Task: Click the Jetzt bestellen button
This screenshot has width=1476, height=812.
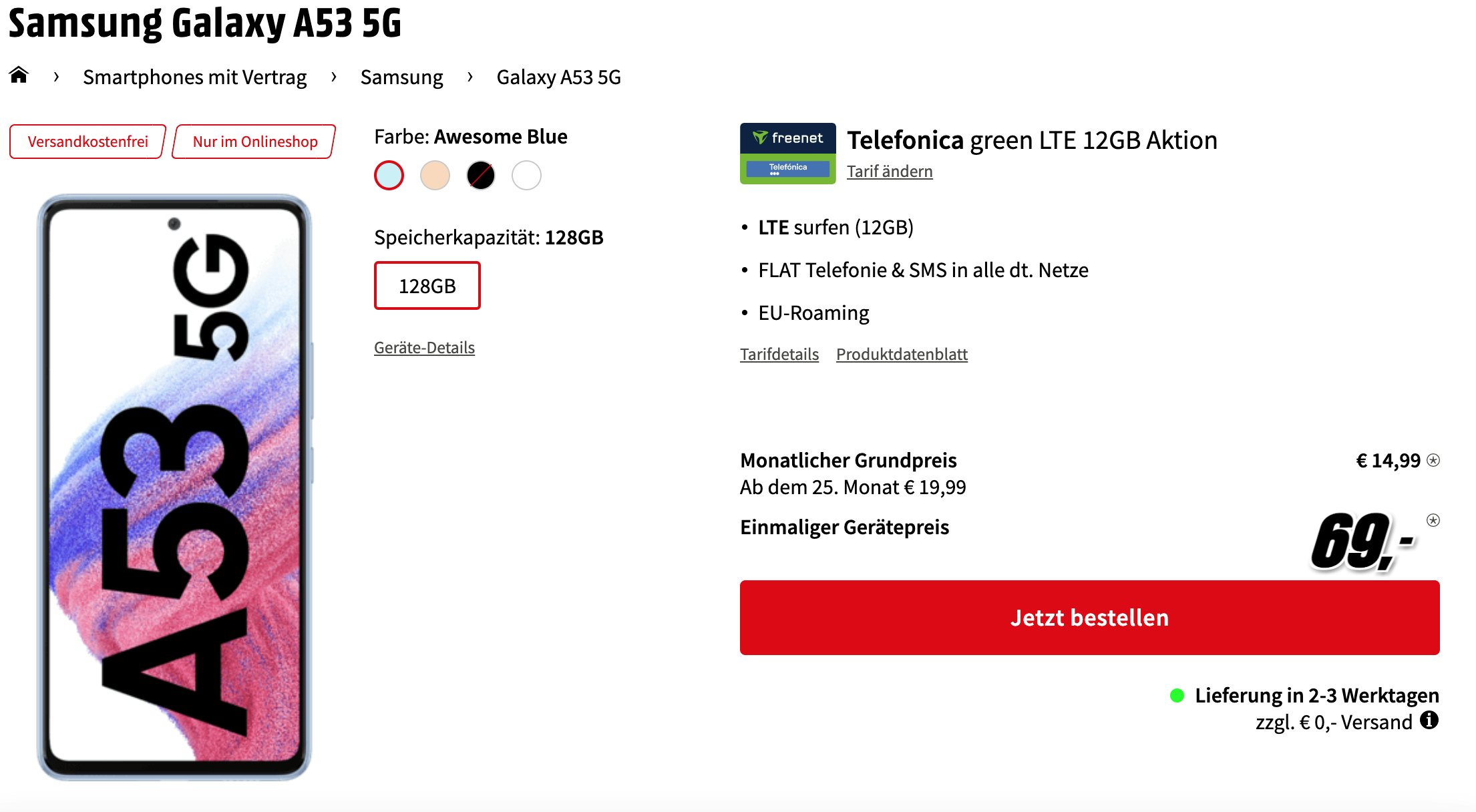Action: click(1089, 618)
